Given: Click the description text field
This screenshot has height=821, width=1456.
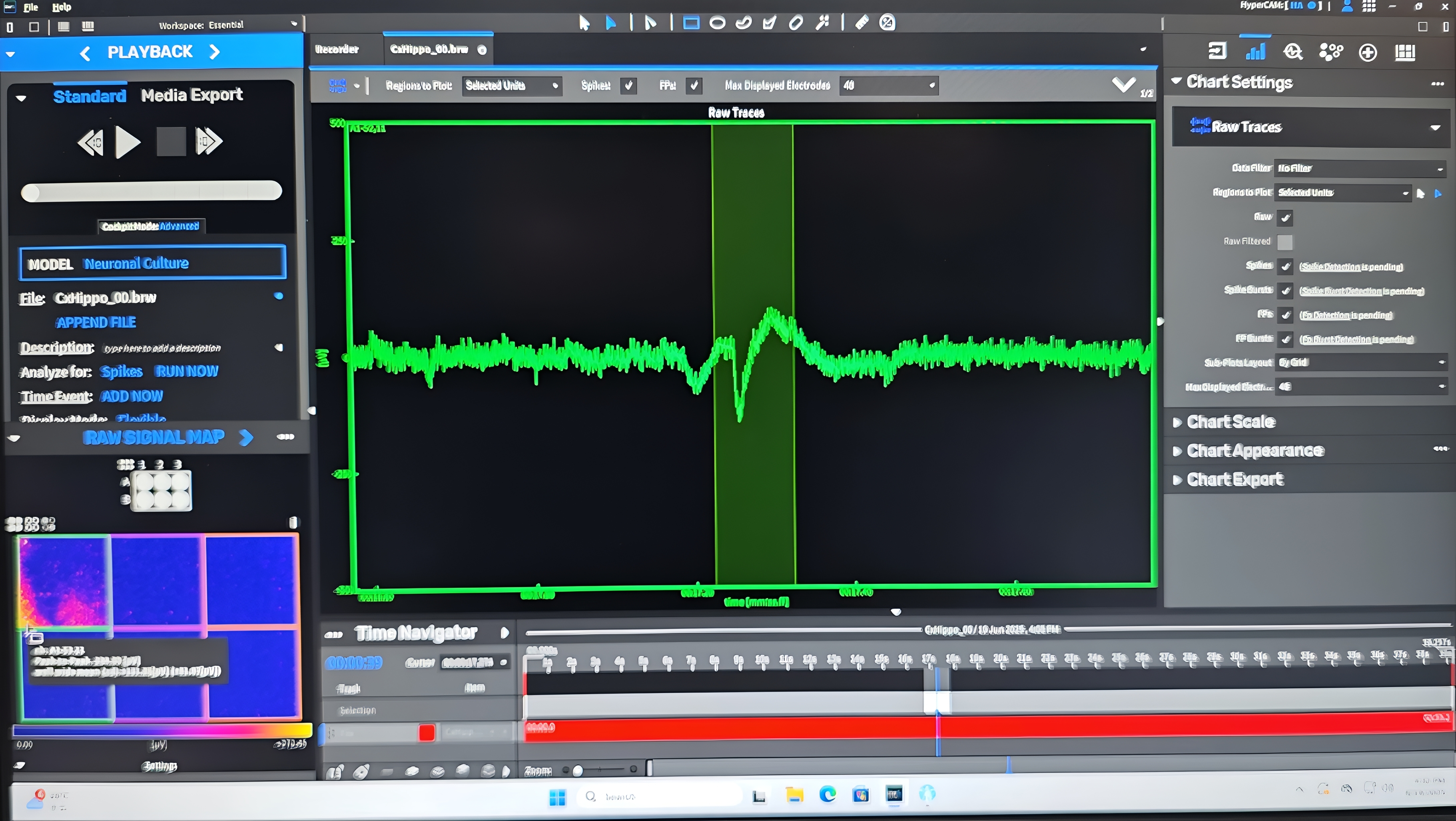Looking at the screenshot, I should click(x=162, y=348).
